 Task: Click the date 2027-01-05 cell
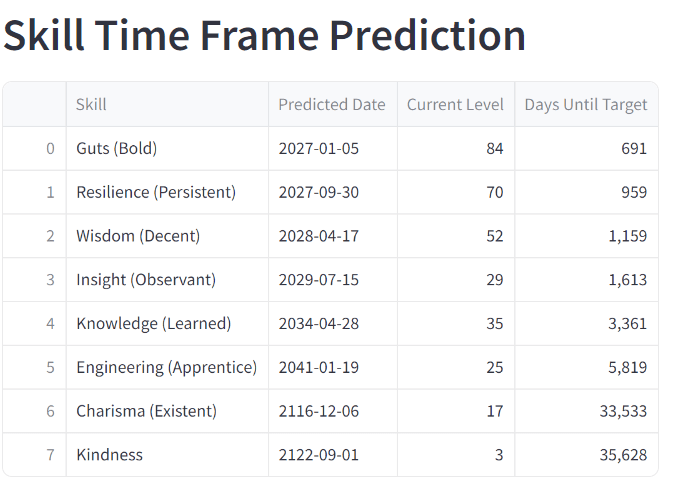click(x=333, y=149)
